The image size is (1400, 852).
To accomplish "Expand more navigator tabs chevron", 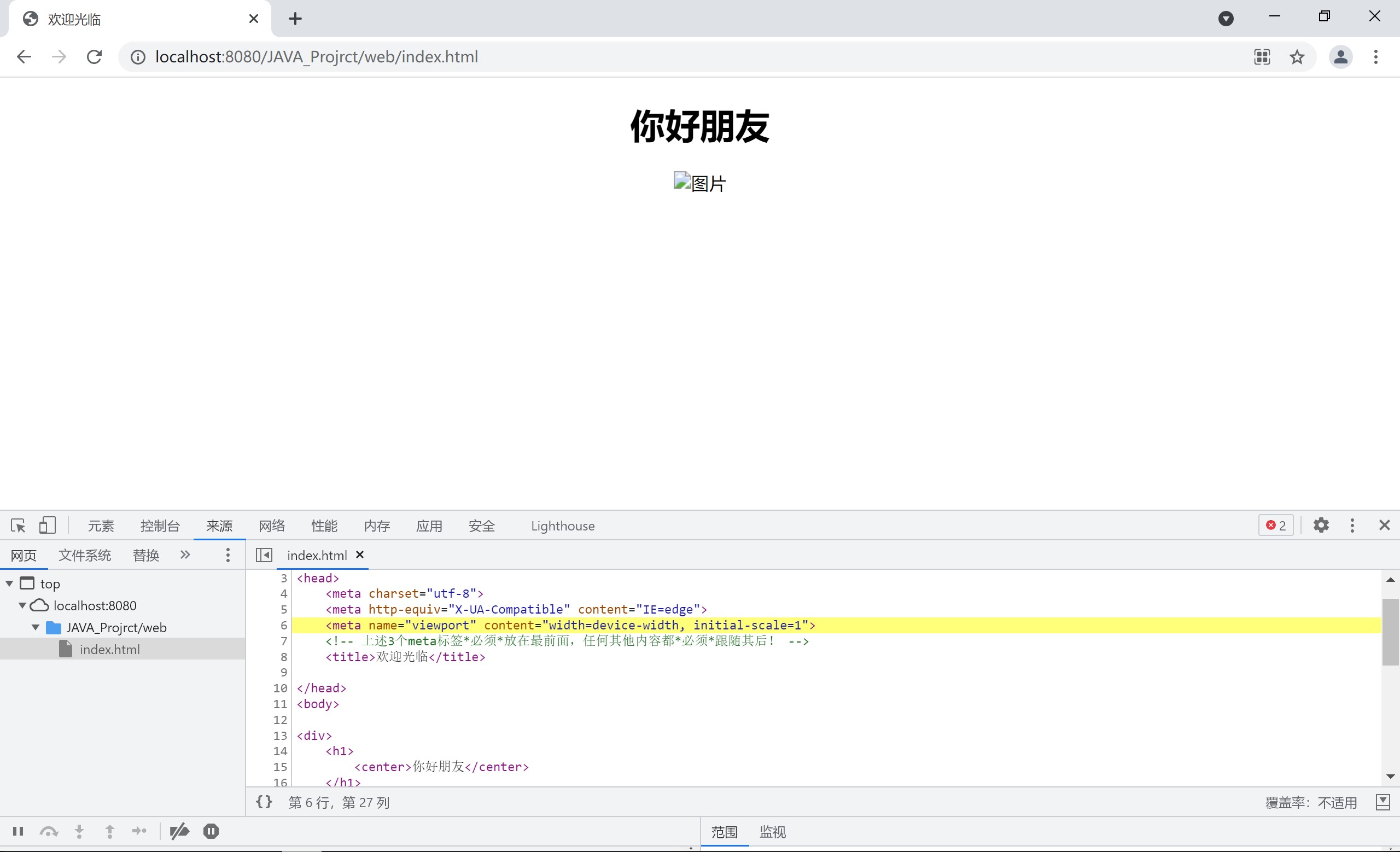I will click(x=185, y=555).
